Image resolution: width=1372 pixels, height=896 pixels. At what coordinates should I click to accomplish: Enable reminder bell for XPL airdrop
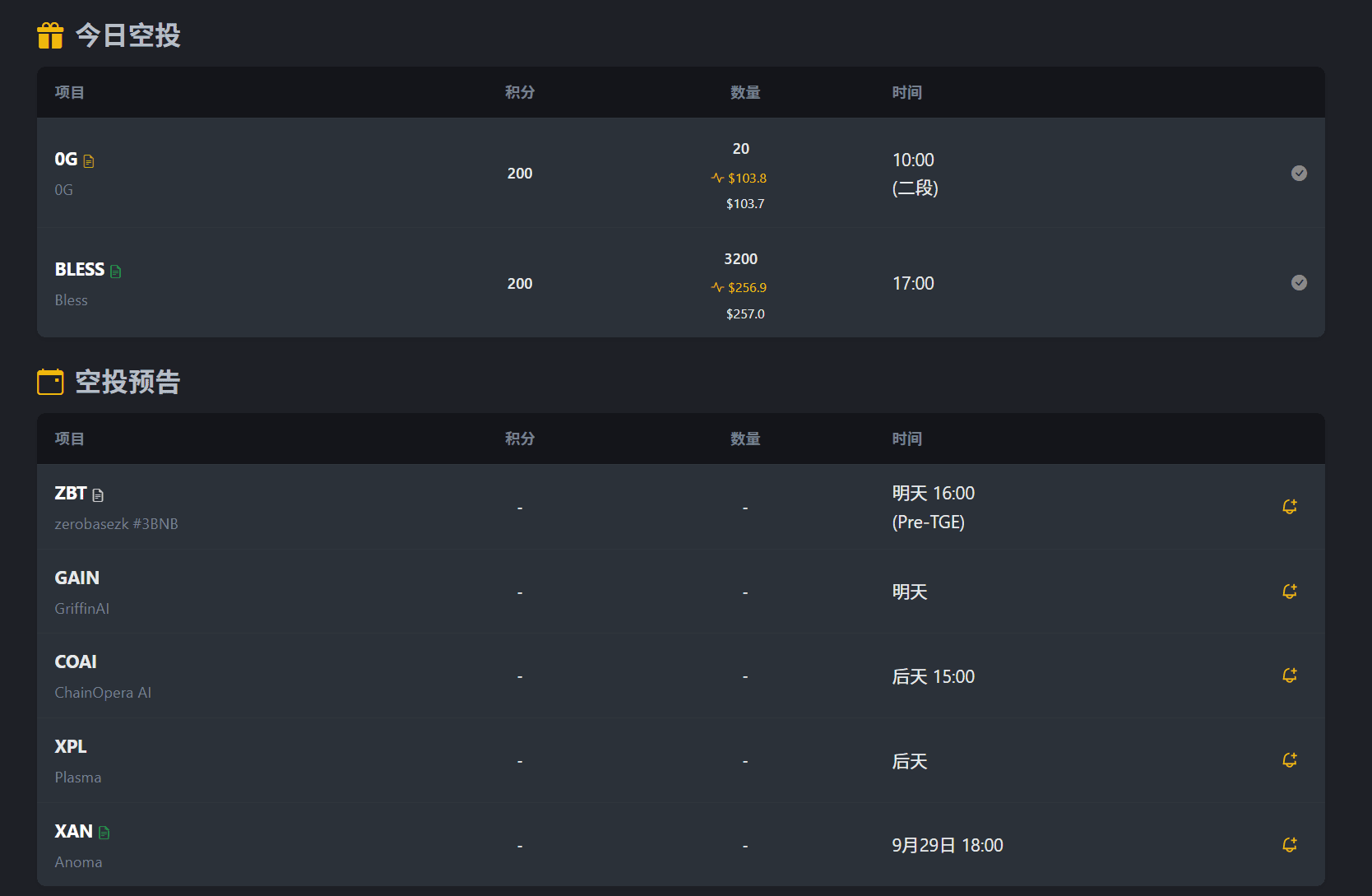tap(1289, 760)
